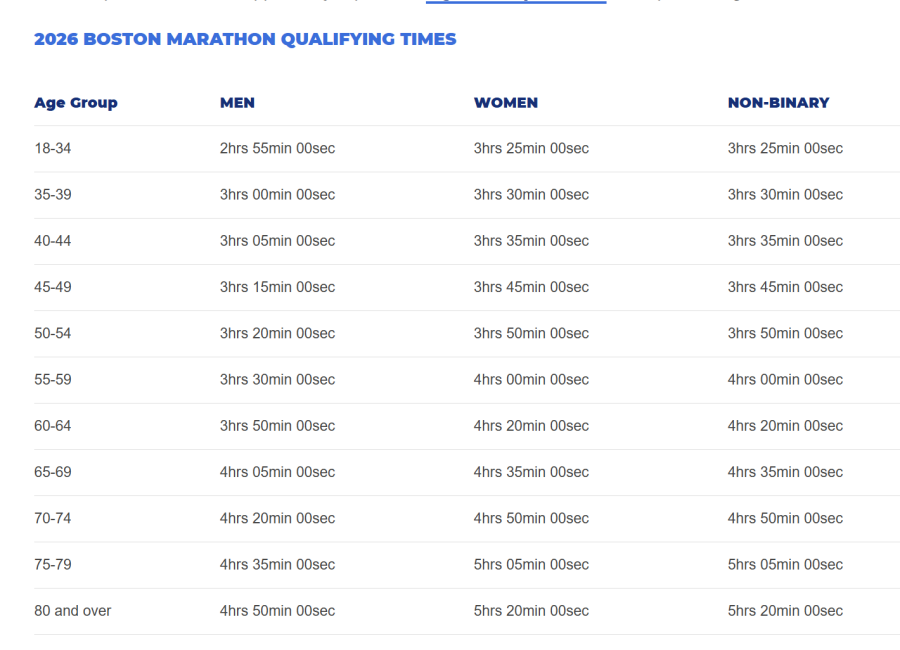900x650 pixels.
Task: Click the 2026 Boston Marathon Qualifying Times heading
Action: tap(245, 39)
